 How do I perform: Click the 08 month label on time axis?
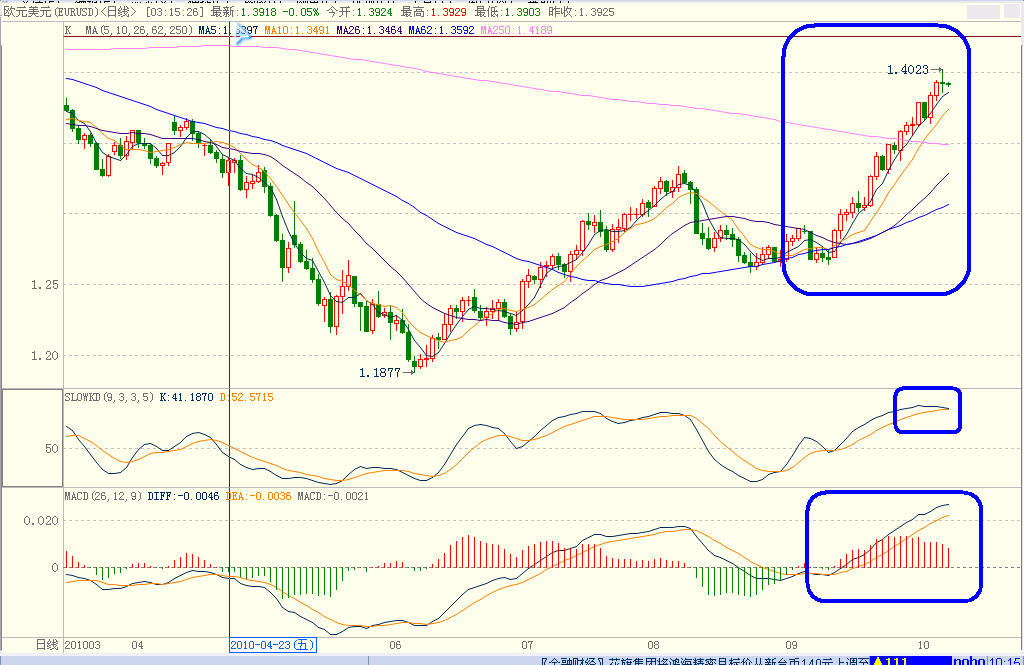tap(653, 645)
